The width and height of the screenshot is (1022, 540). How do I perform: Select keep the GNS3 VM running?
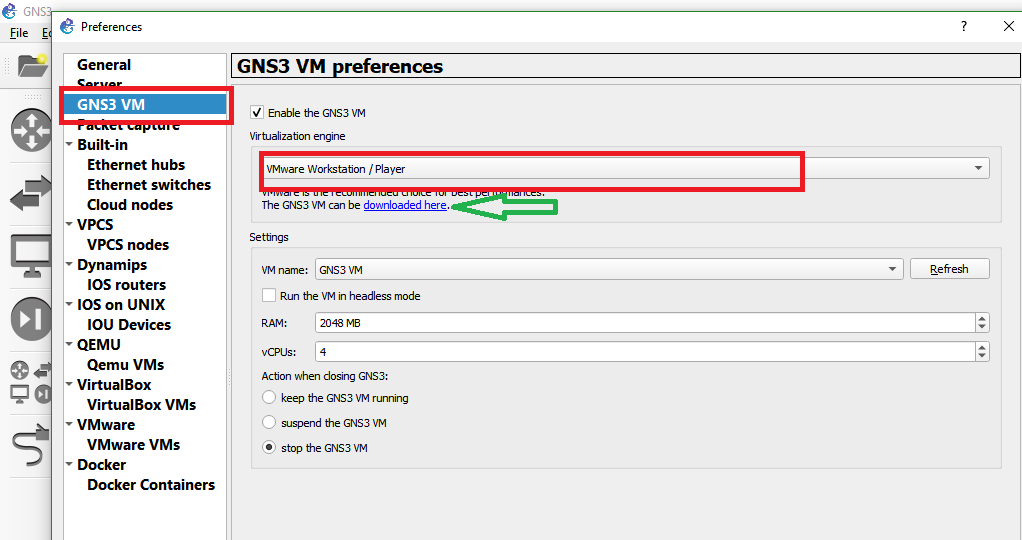point(269,397)
